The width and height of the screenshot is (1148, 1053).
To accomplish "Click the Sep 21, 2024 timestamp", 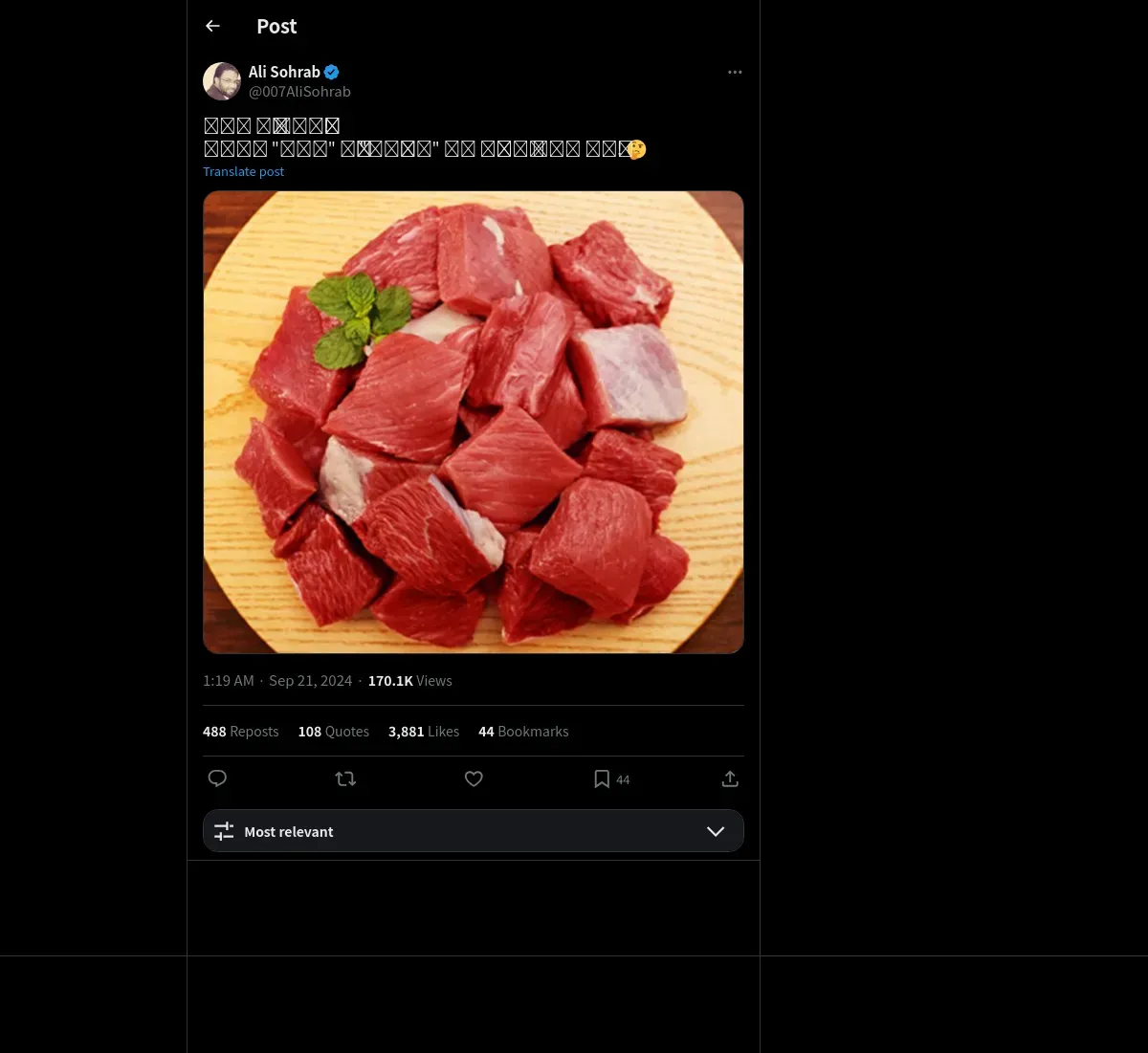I will click(x=310, y=681).
